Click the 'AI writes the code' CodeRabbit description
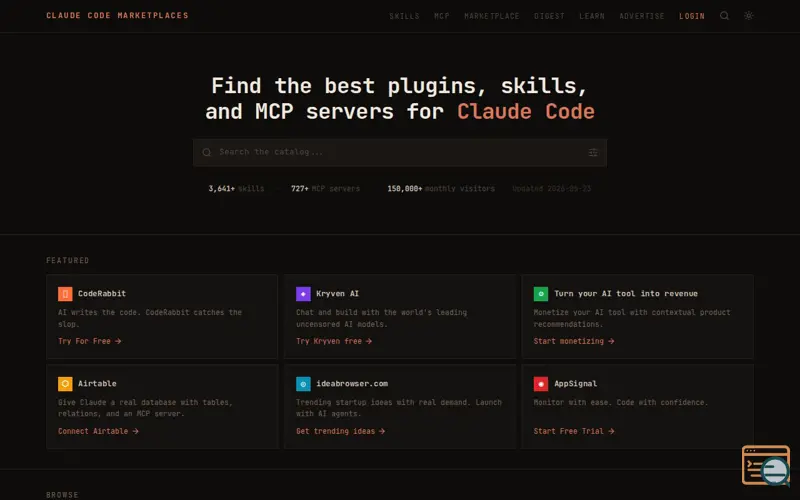 [x=150, y=318]
